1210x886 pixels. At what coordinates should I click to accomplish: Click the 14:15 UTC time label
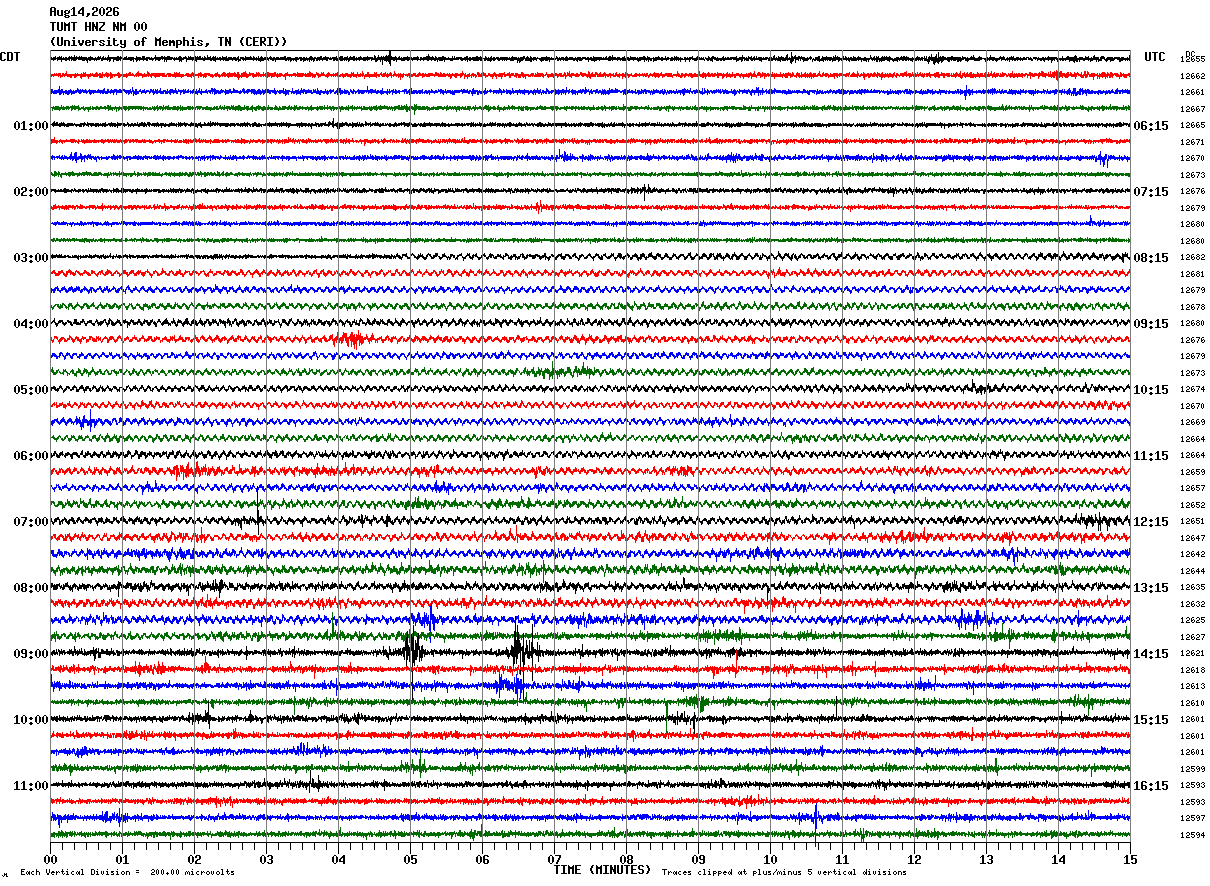(x=1151, y=654)
